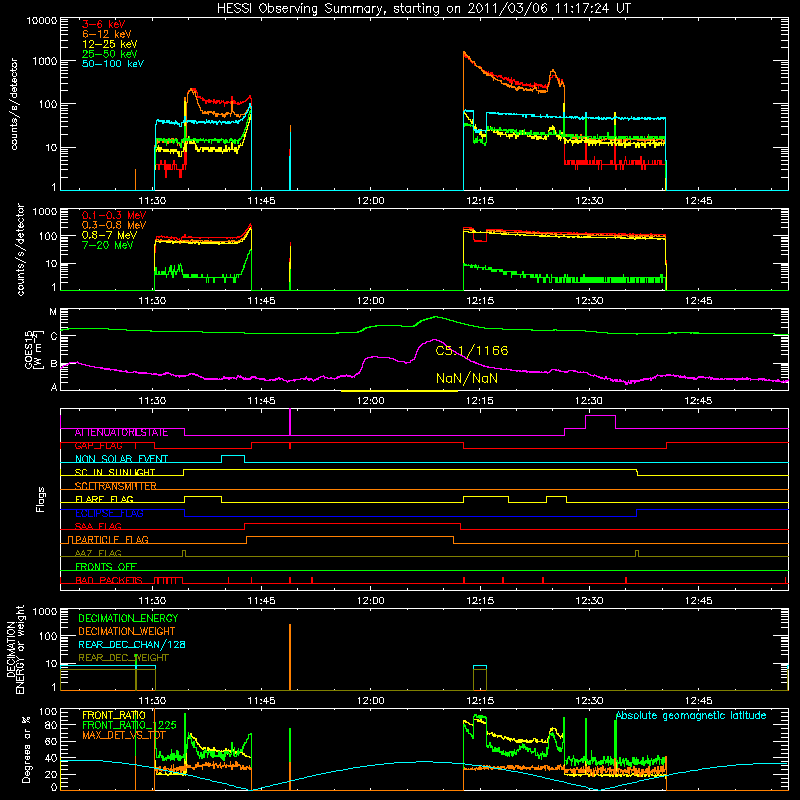Click the 12:00 tick label under top plot
The width and height of the screenshot is (800, 800).
(371, 201)
